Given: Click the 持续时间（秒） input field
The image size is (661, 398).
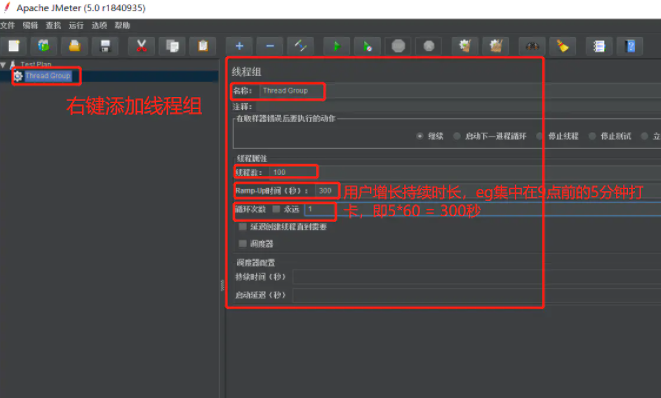Looking at the screenshot, I should click(477, 277).
